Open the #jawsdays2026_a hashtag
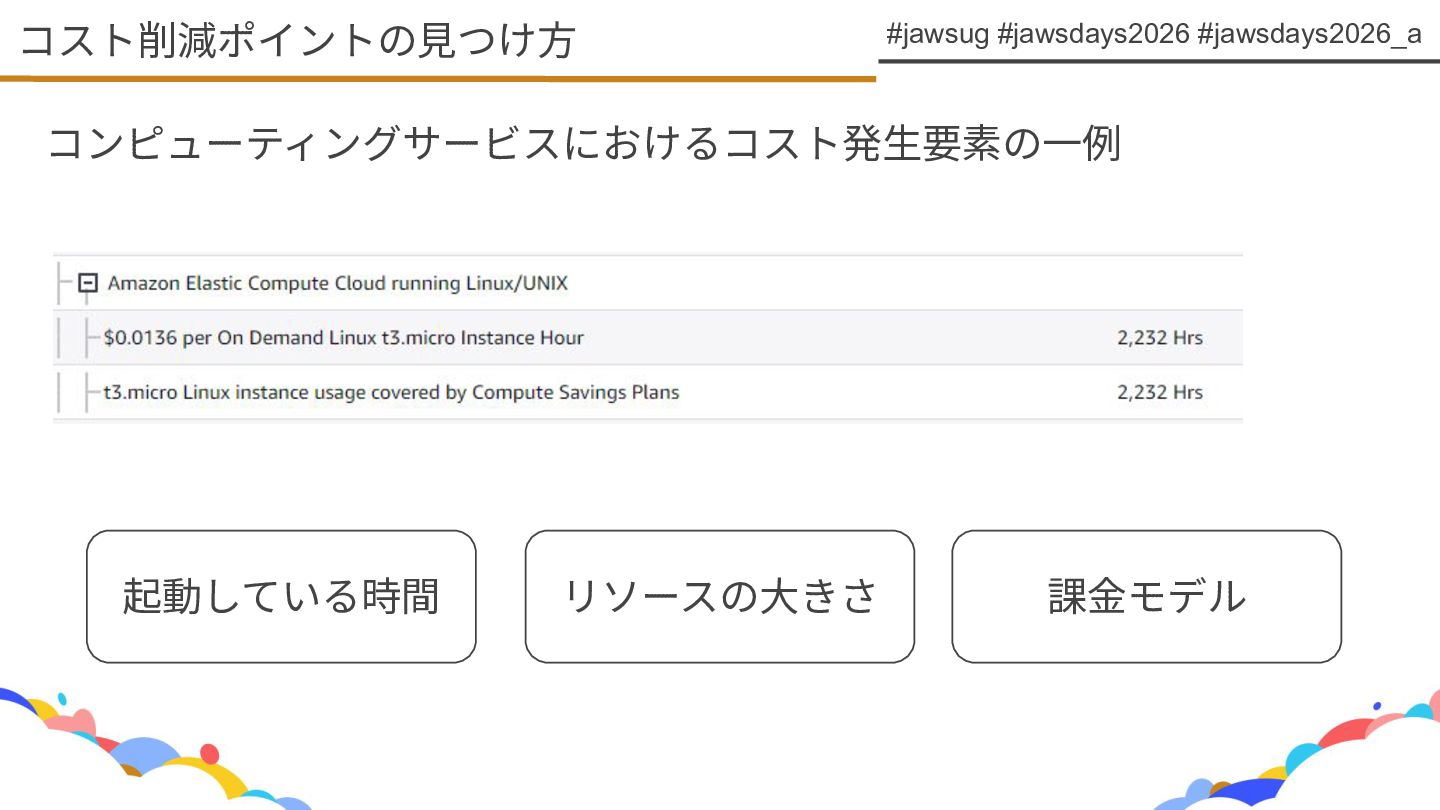The image size is (1440, 810). click(x=1308, y=35)
